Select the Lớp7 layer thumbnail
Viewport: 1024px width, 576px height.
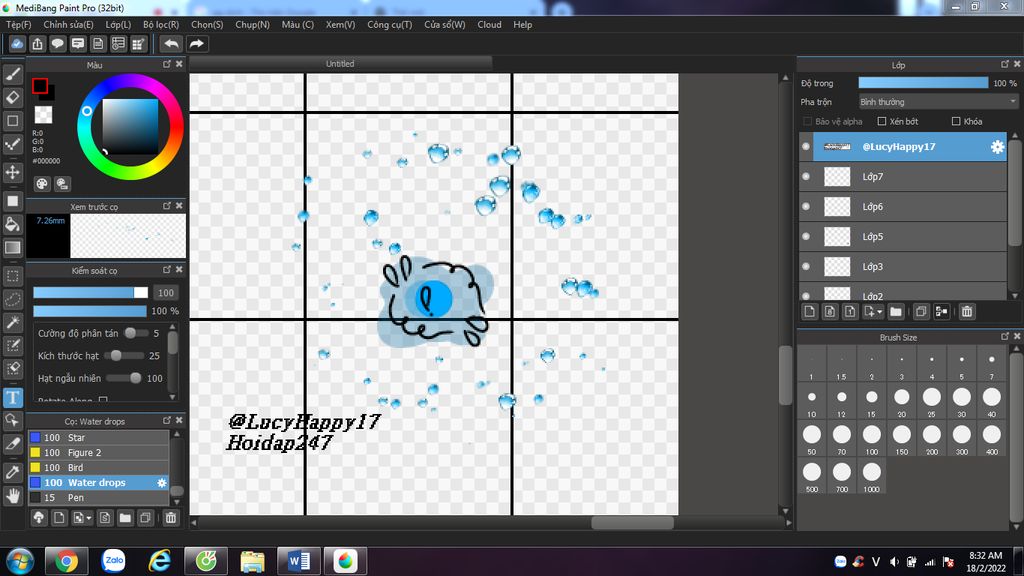tap(837, 176)
